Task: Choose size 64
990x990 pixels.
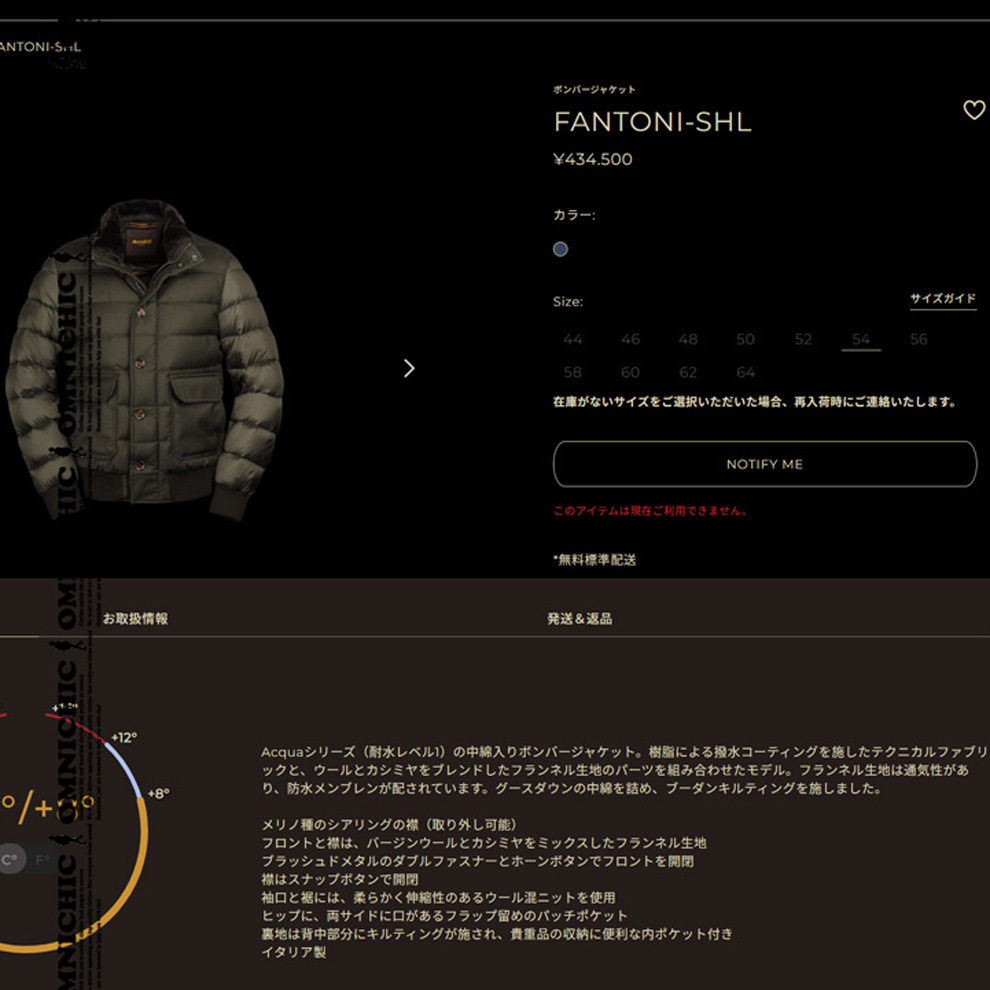Action: point(745,373)
